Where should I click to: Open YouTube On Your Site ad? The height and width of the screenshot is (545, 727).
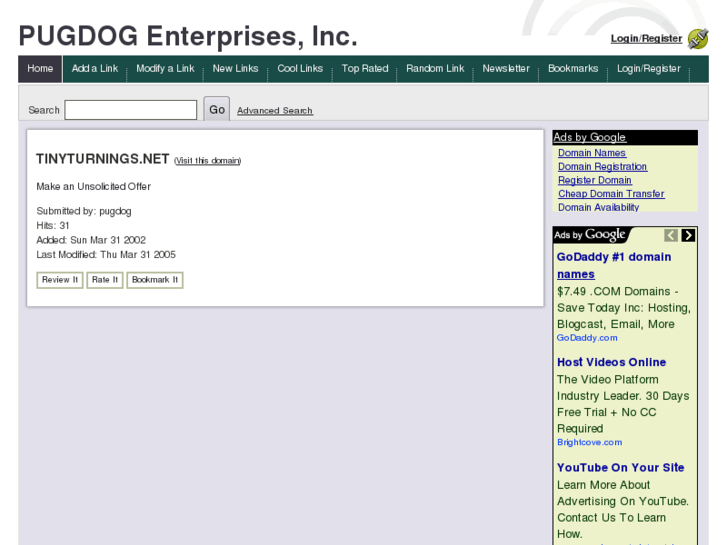tap(620, 468)
